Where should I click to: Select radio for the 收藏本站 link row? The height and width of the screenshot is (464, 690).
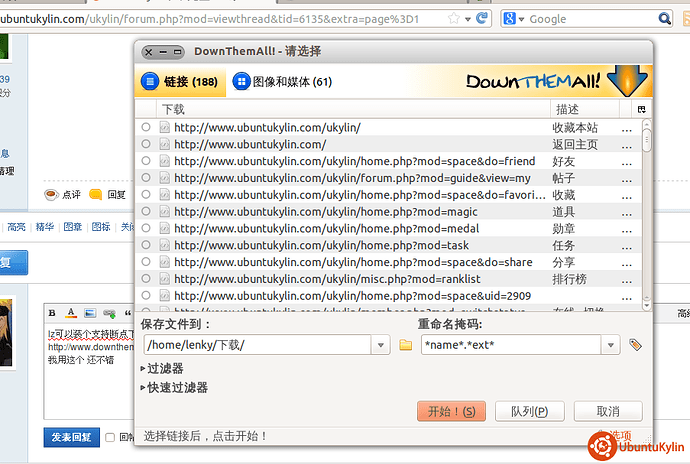click(x=146, y=127)
